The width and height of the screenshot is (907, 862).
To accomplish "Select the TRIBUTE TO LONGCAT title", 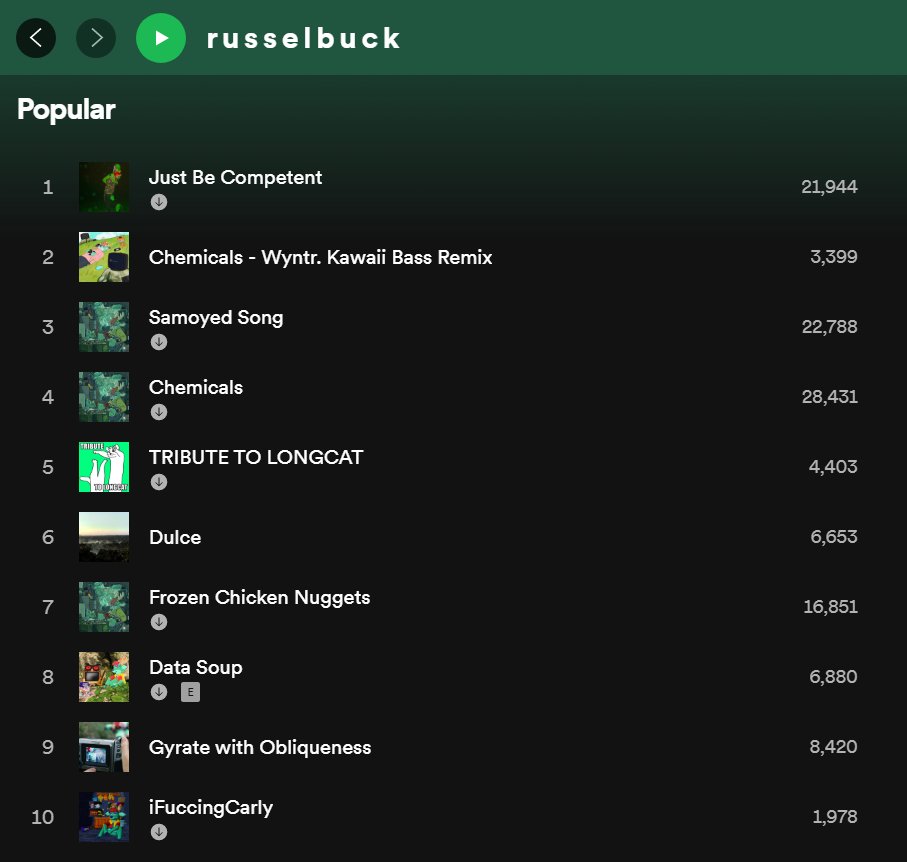I will coord(256,458).
